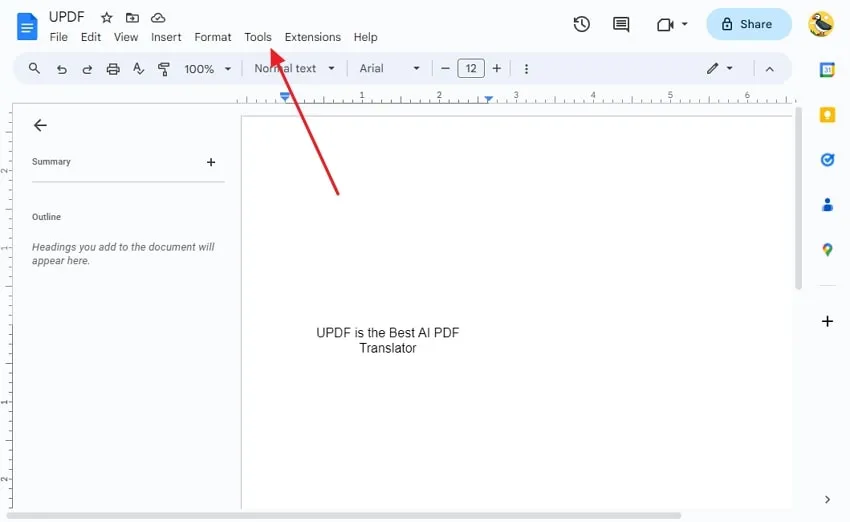
Task: Open the search menus magnifier icon
Action: (x=34, y=68)
